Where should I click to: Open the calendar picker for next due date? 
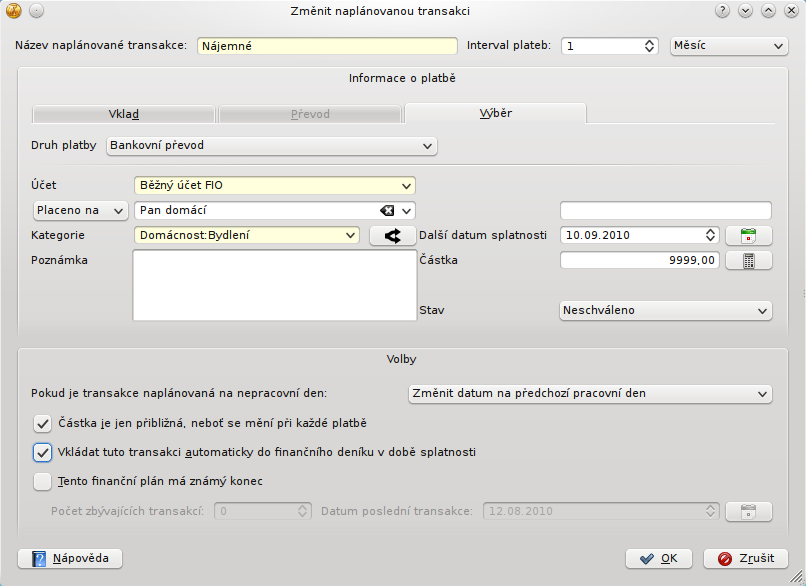pos(748,235)
